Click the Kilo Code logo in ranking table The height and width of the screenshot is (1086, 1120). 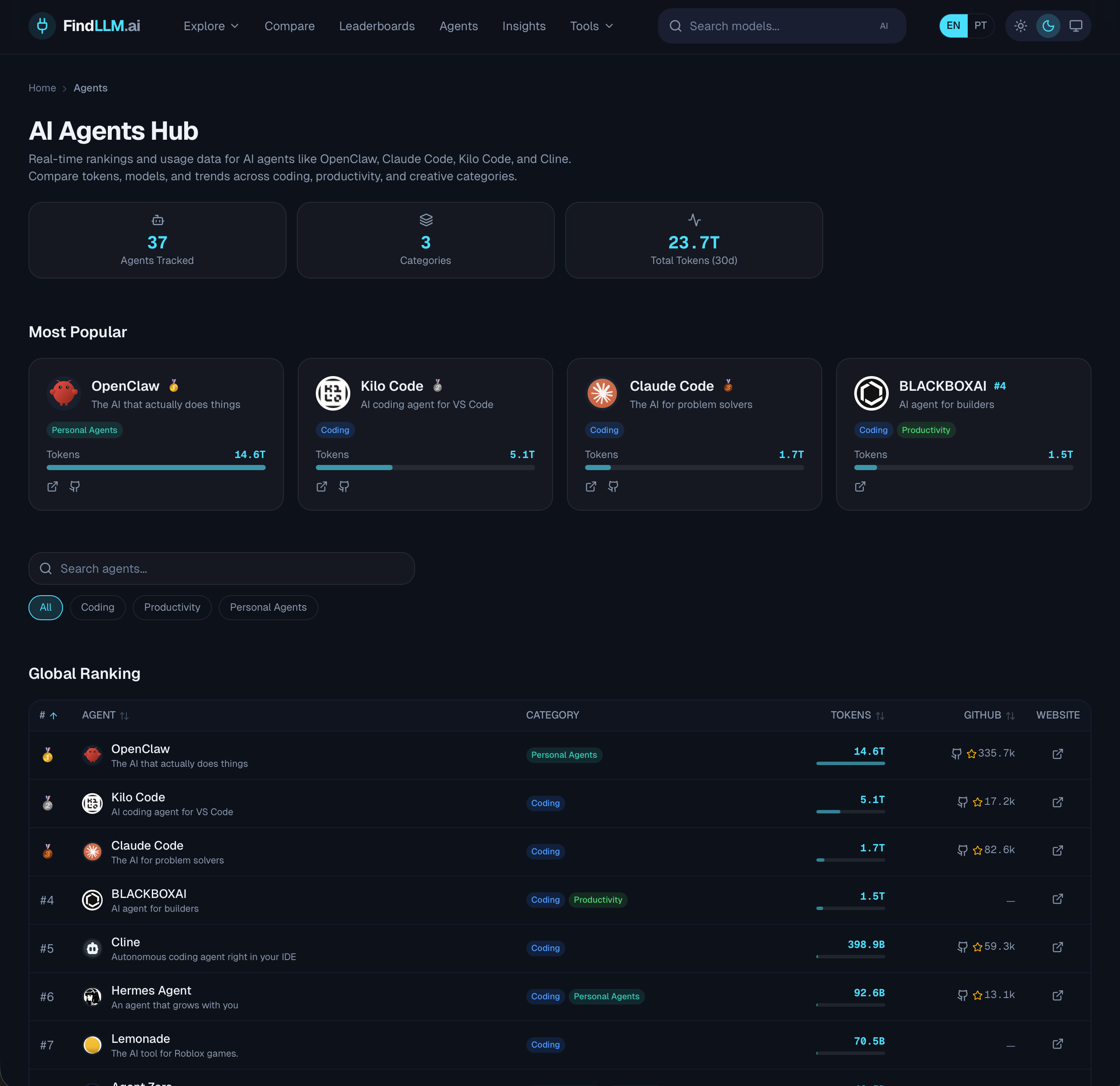(92, 803)
